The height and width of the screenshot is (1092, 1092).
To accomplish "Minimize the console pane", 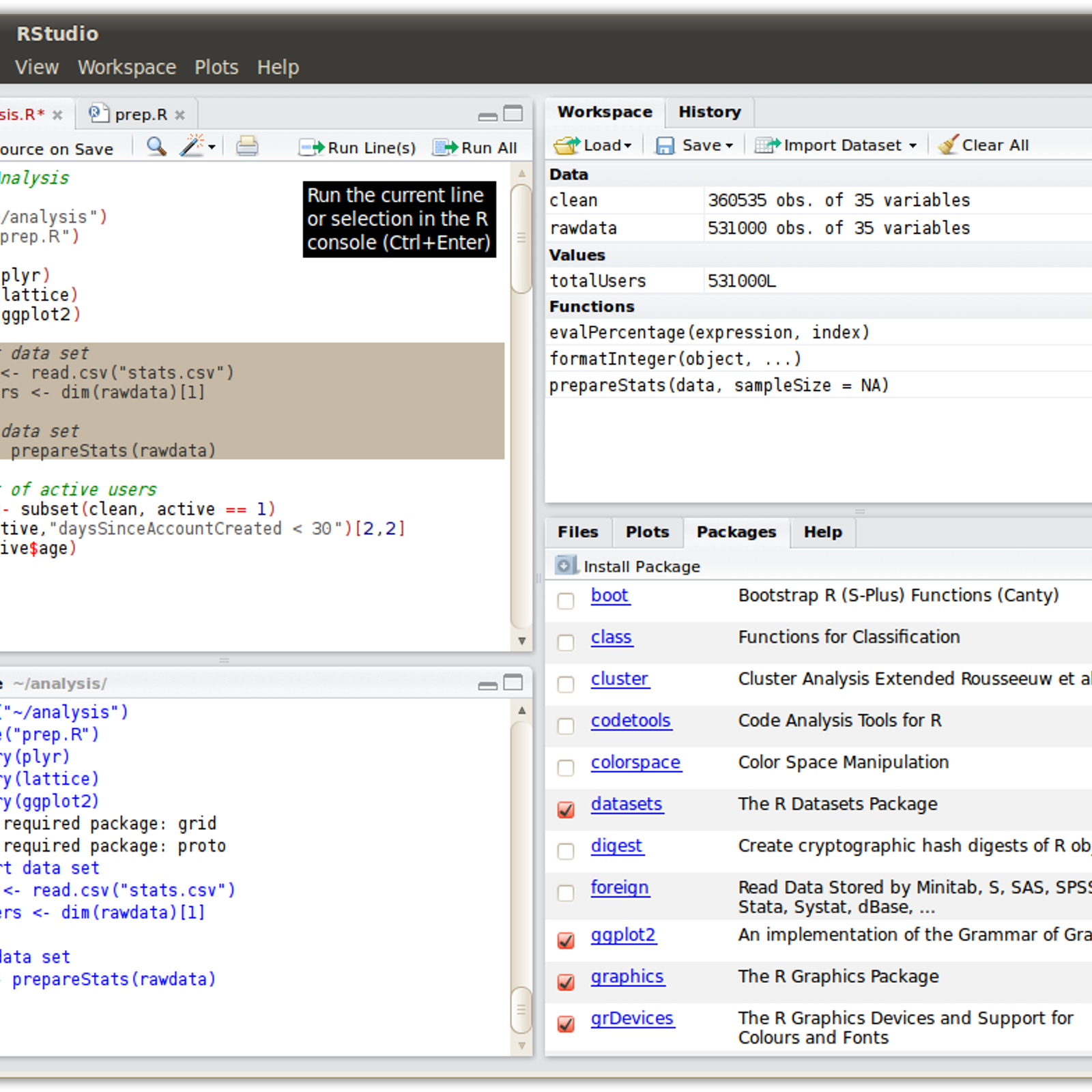I will (487, 685).
